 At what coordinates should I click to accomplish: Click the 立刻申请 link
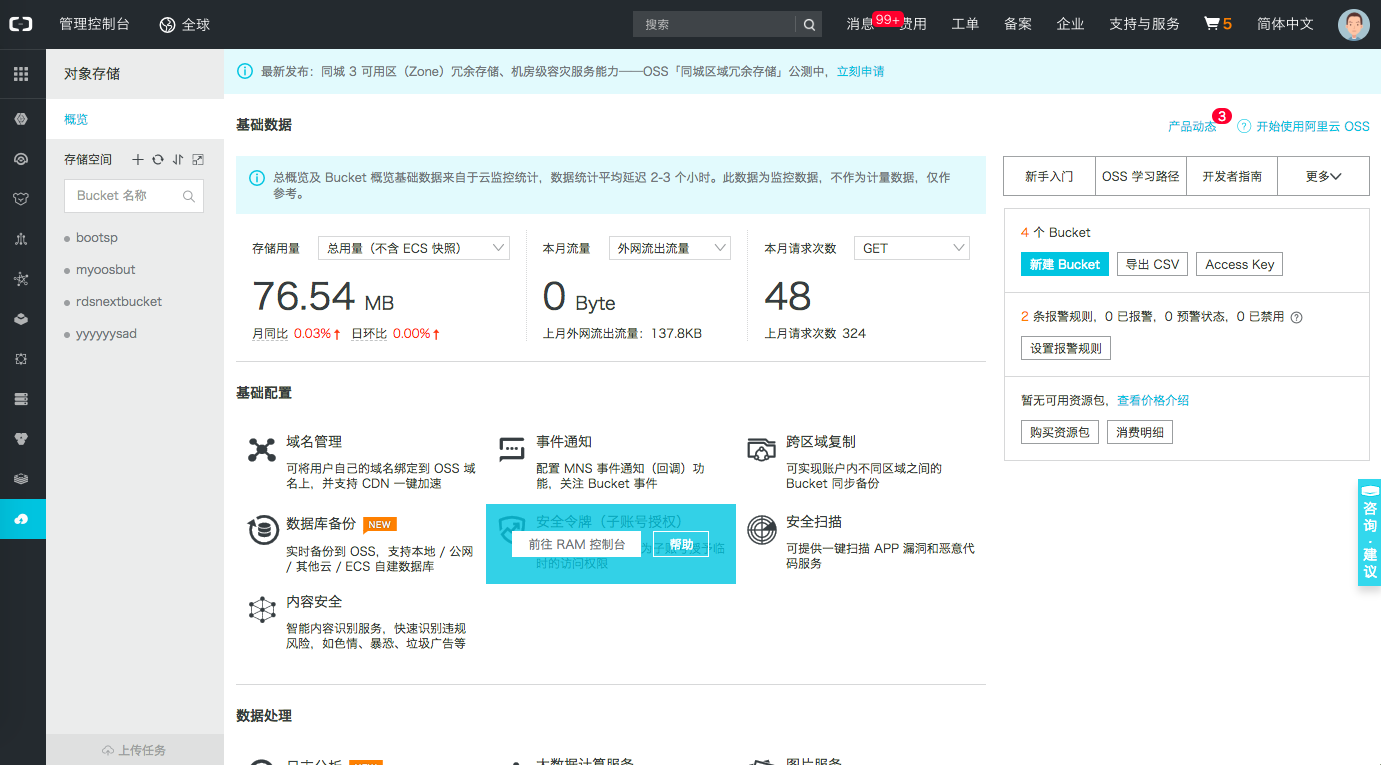pos(860,71)
